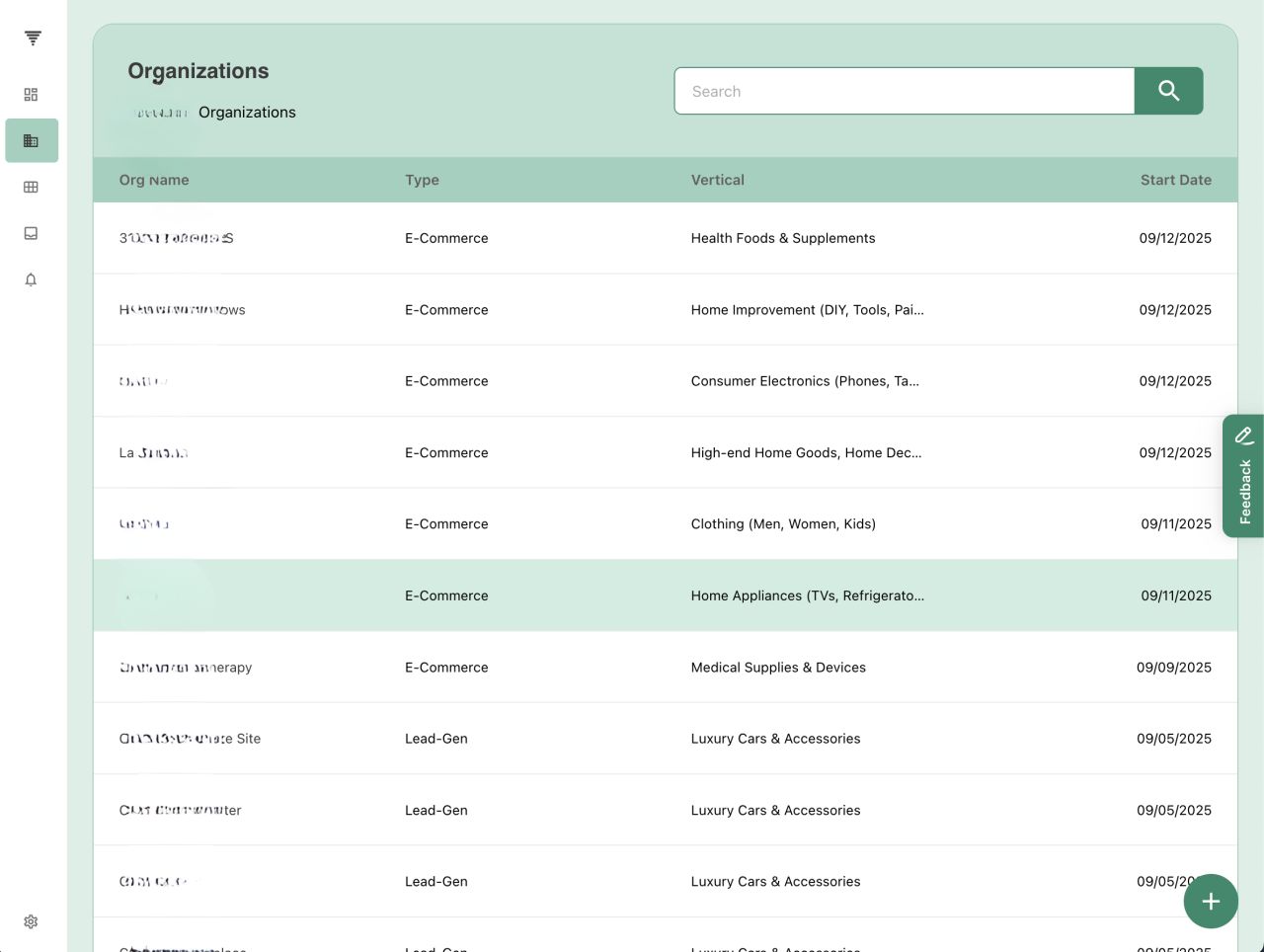Click the 09/09/2025 start date cell
Image resolution: width=1264 pixels, height=952 pixels.
[x=1174, y=668]
